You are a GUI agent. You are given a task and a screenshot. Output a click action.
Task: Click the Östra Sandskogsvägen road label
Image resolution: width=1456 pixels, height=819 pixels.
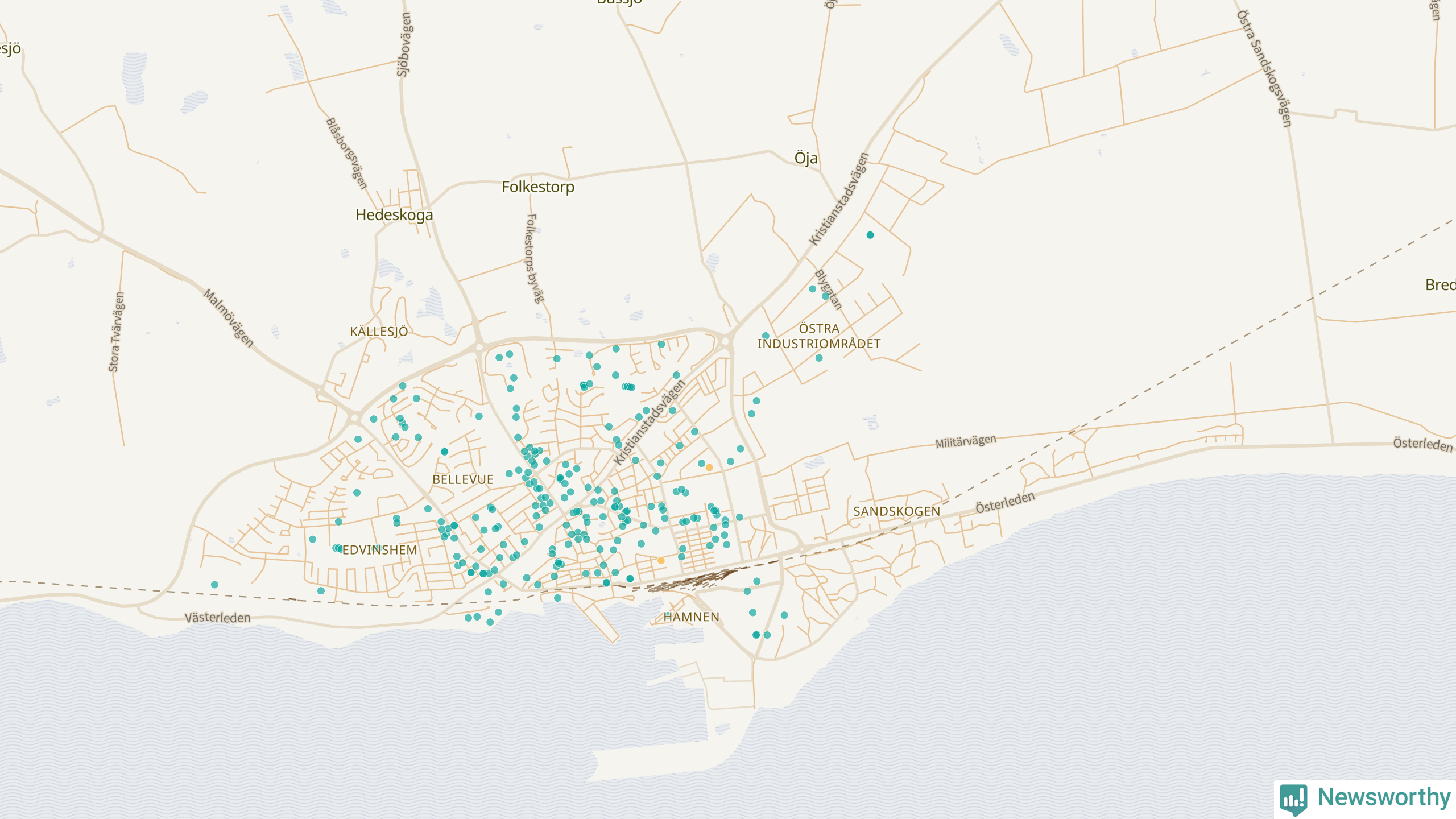coord(1264,68)
